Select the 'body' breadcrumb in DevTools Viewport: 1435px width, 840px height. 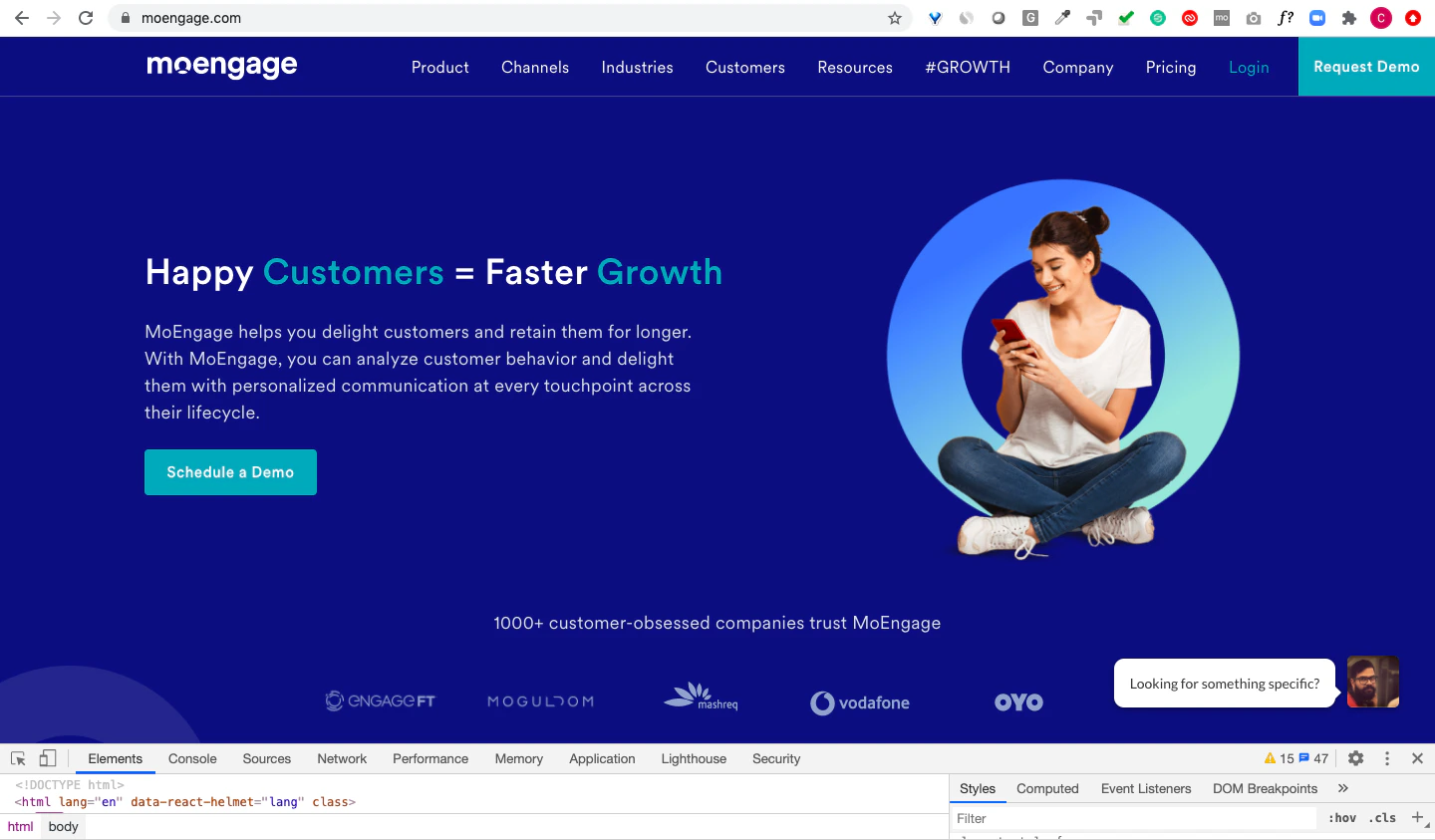point(63,826)
